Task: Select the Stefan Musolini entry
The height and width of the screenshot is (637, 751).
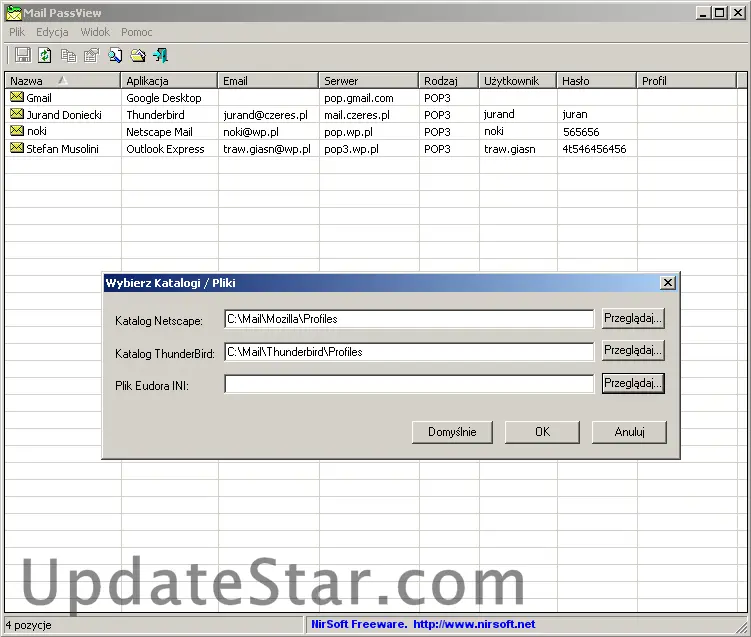Action: tap(62, 149)
